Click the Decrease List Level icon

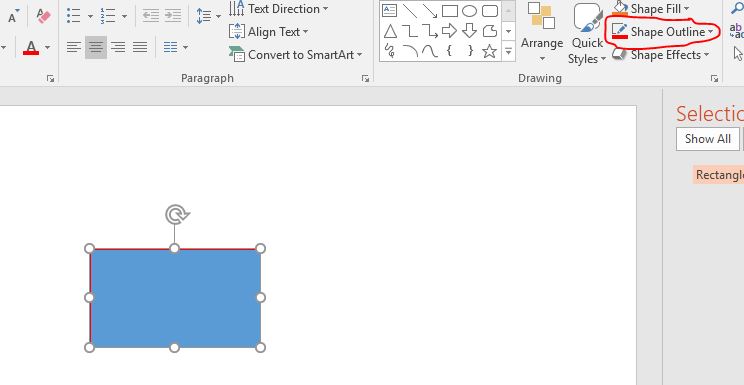point(150,16)
